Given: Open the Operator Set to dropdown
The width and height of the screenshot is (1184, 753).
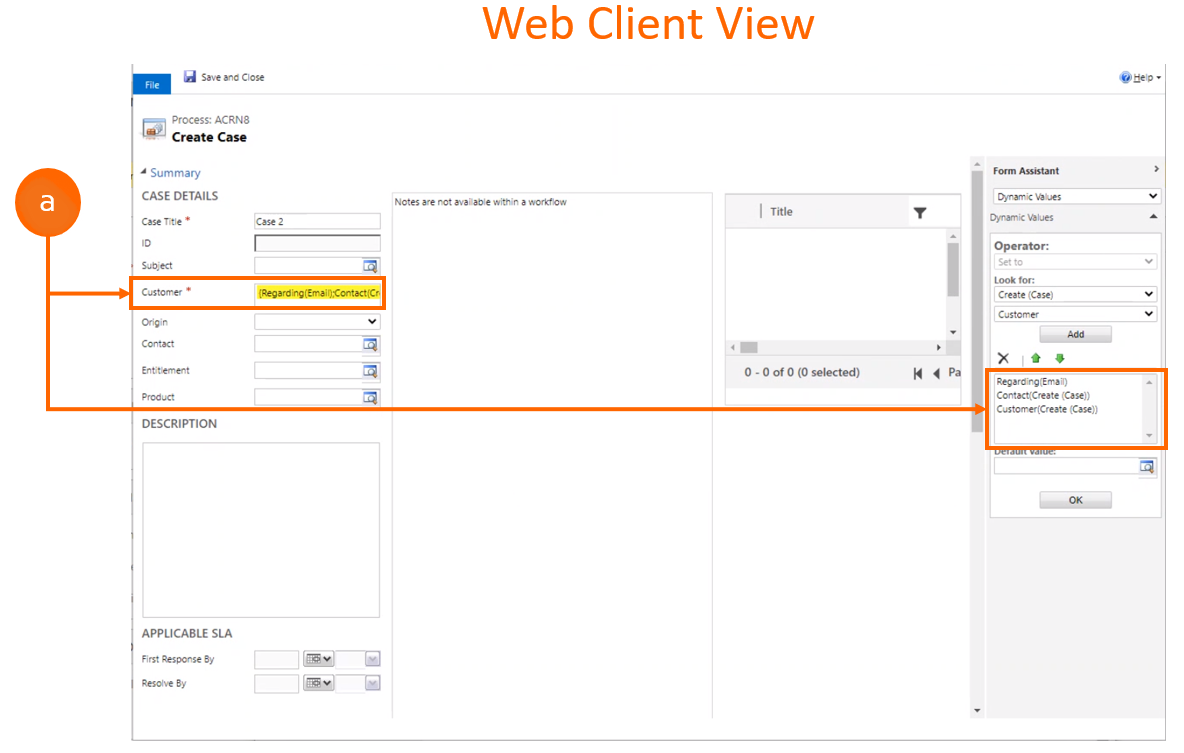Looking at the screenshot, I should (1075, 261).
